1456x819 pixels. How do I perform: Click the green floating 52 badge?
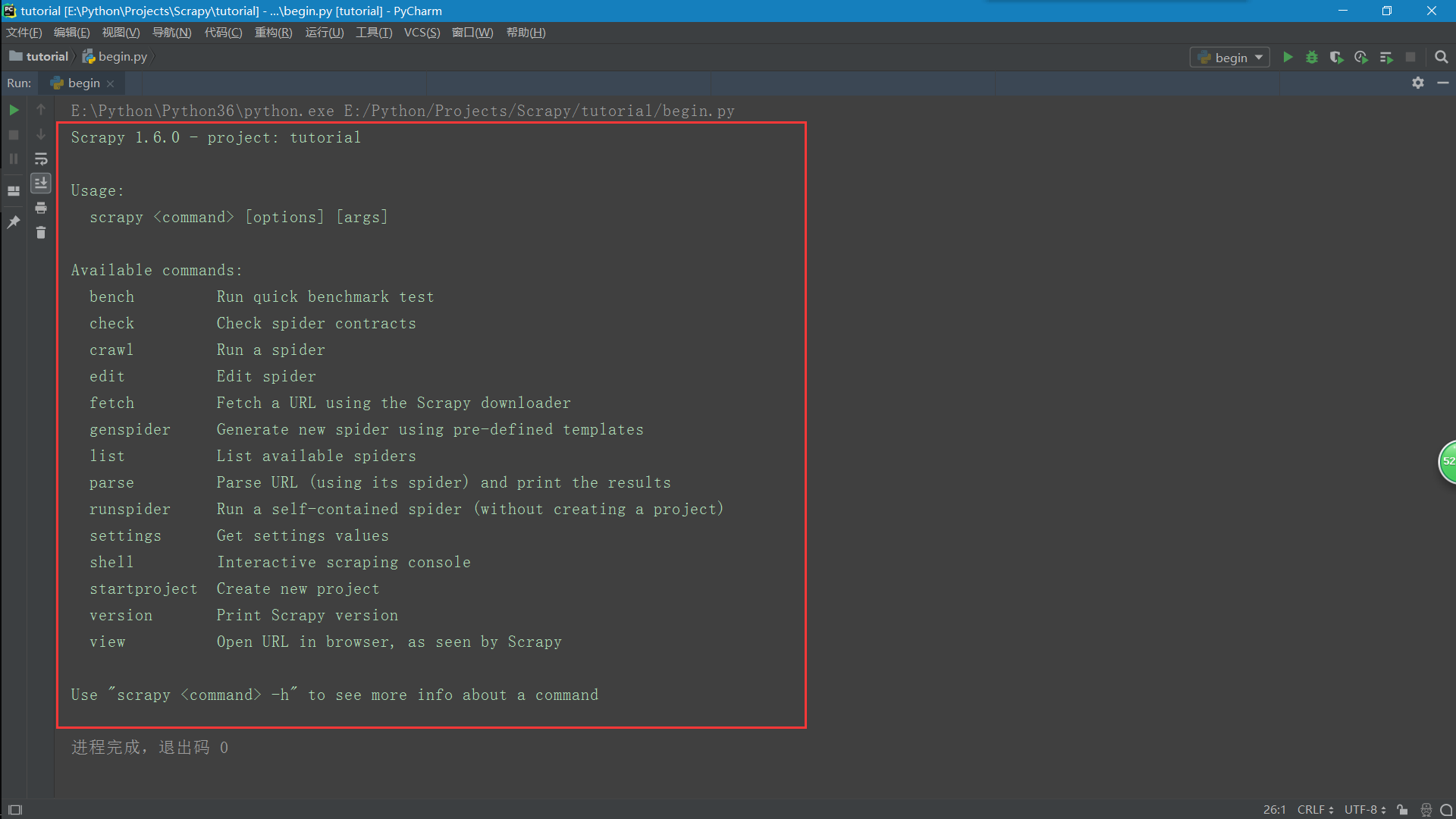[1448, 461]
